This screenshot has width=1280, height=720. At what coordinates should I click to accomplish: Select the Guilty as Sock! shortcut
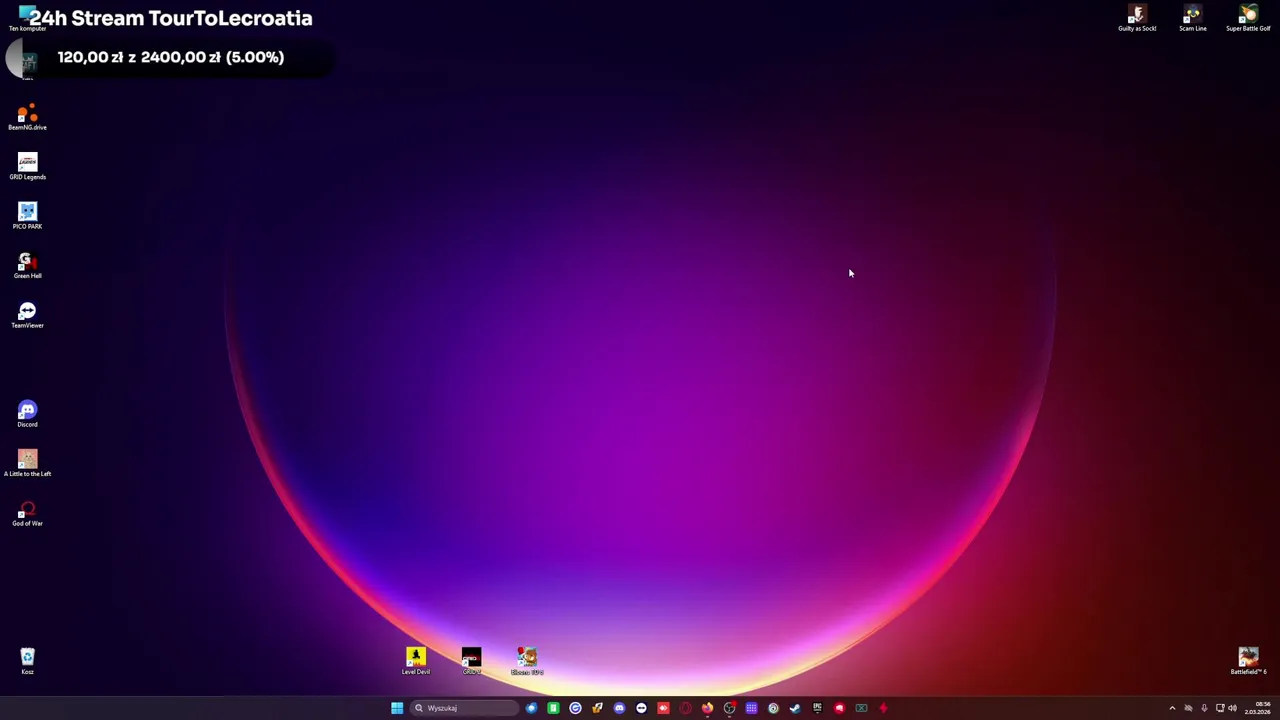click(1137, 18)
